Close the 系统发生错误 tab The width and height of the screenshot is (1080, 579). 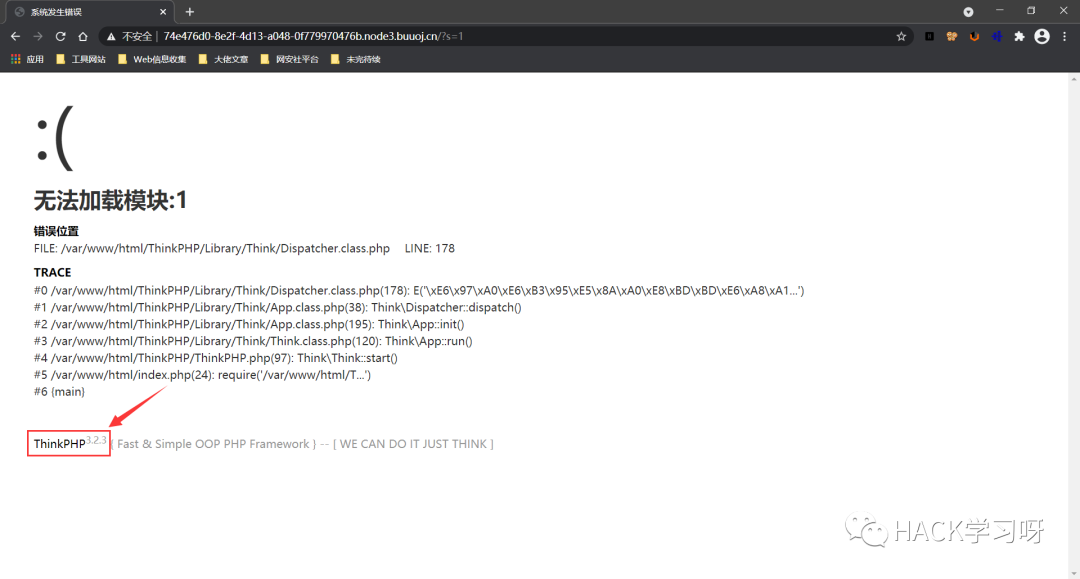(x=163, y=12)
